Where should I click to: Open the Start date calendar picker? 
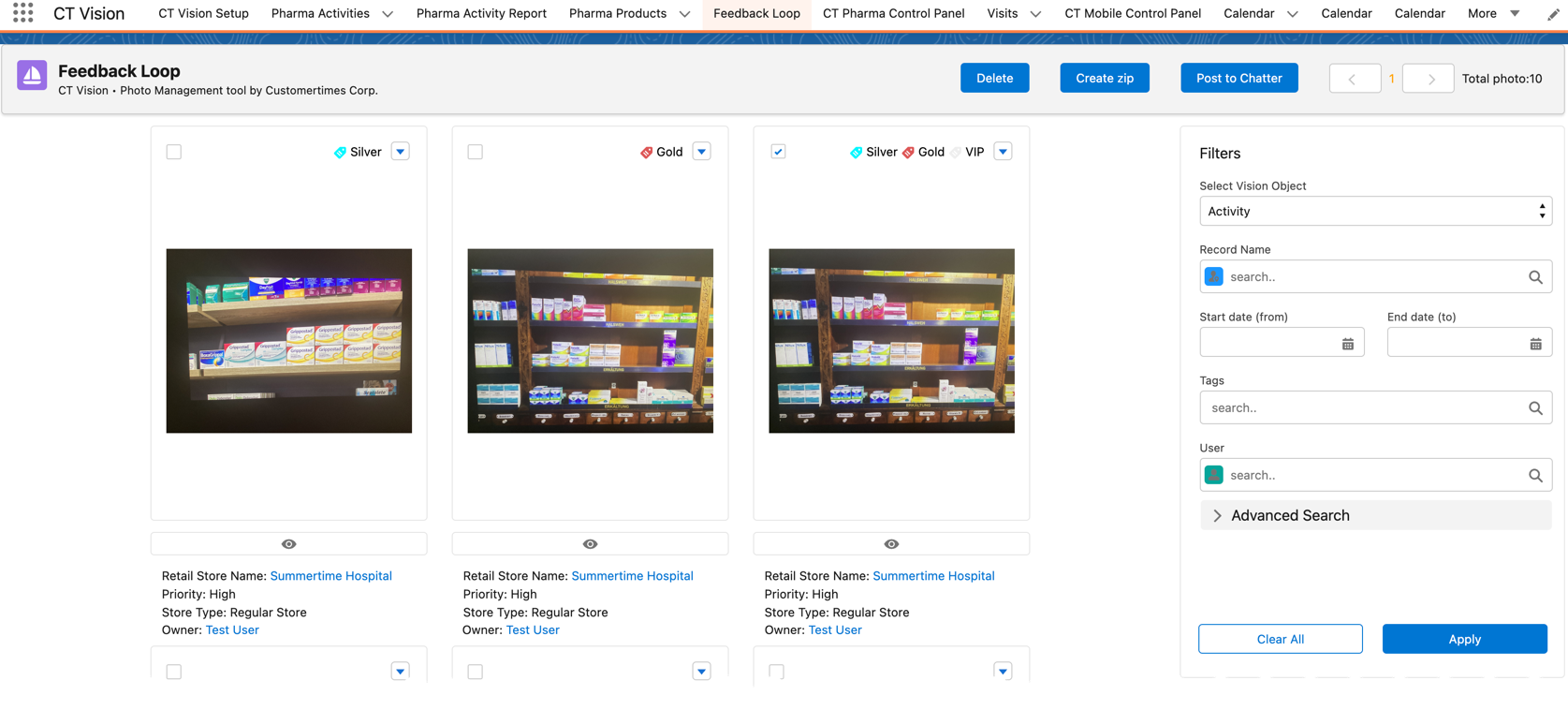tap(1348, 344)
